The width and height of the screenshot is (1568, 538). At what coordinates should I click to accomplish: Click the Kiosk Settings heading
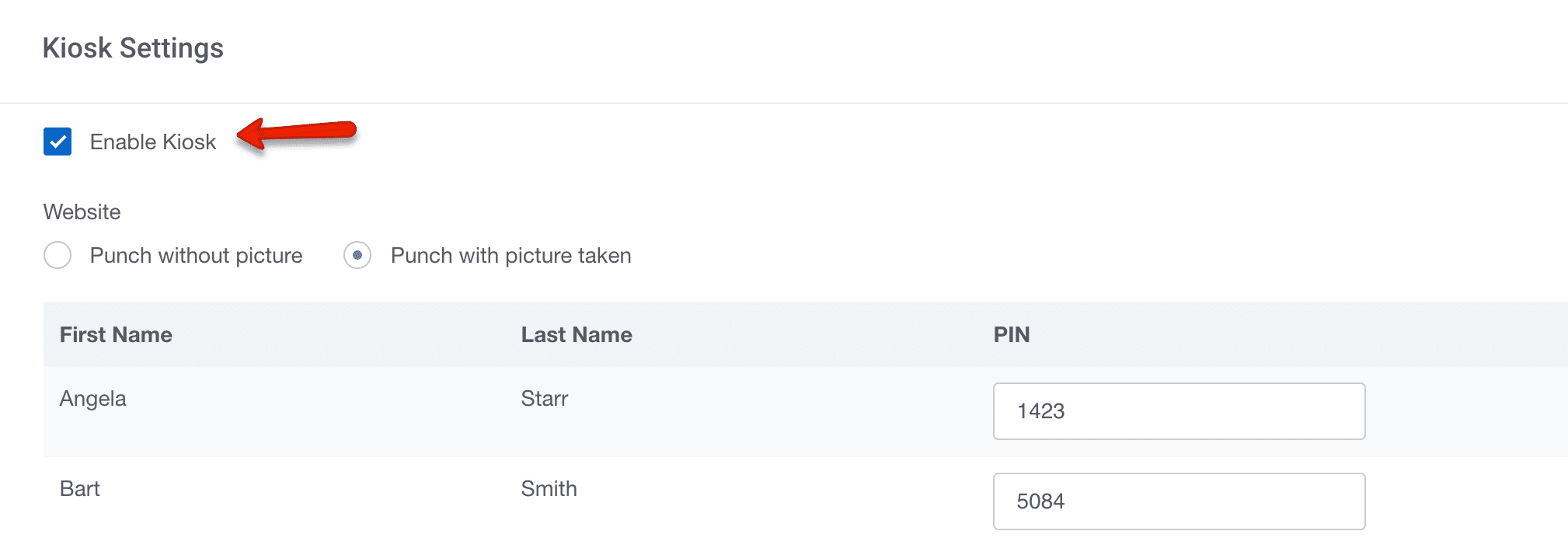click(x=133, y=48)
